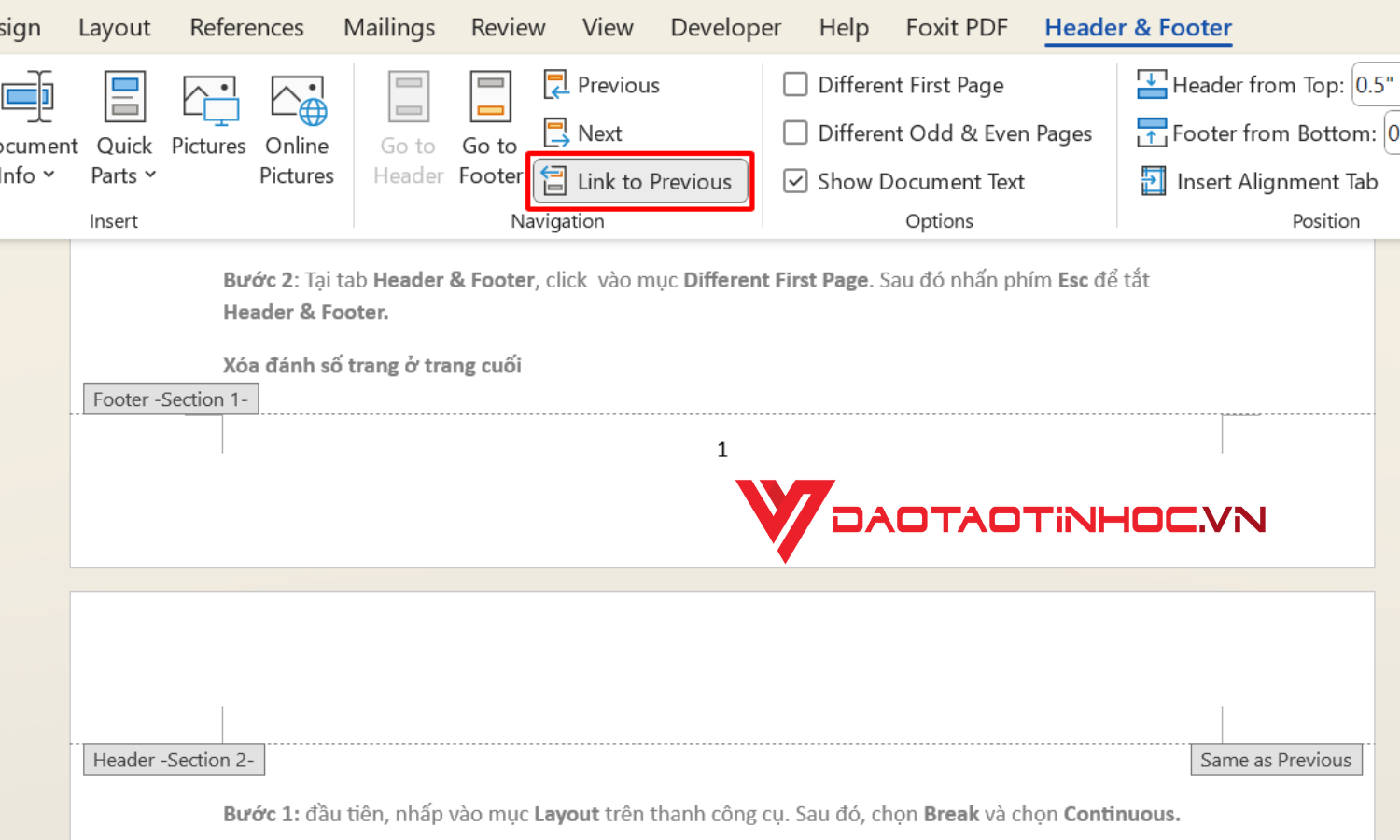
Task: Click the Footer Section 1 tag
Action: click(x=170, y=399)
